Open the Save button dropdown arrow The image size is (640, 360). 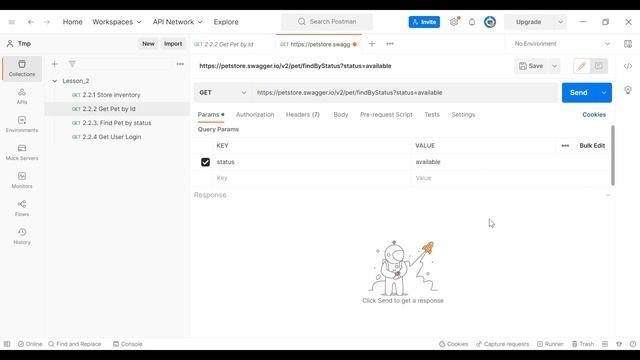[x=554, y=66]
